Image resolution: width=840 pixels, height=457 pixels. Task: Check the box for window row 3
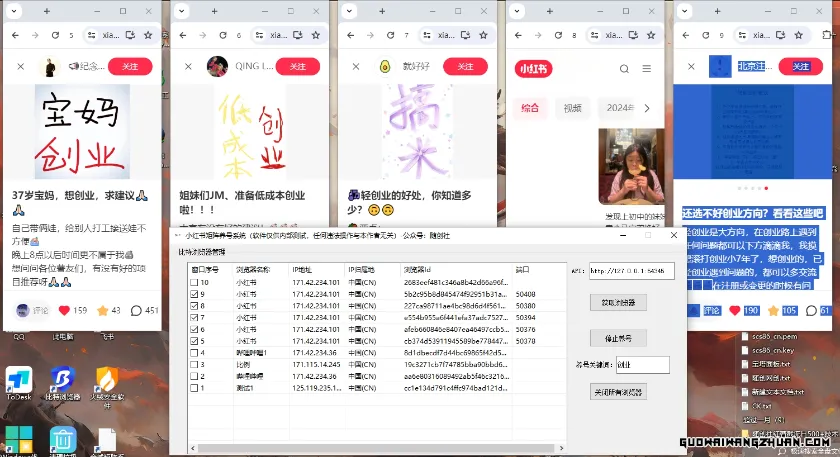(194, 364)
